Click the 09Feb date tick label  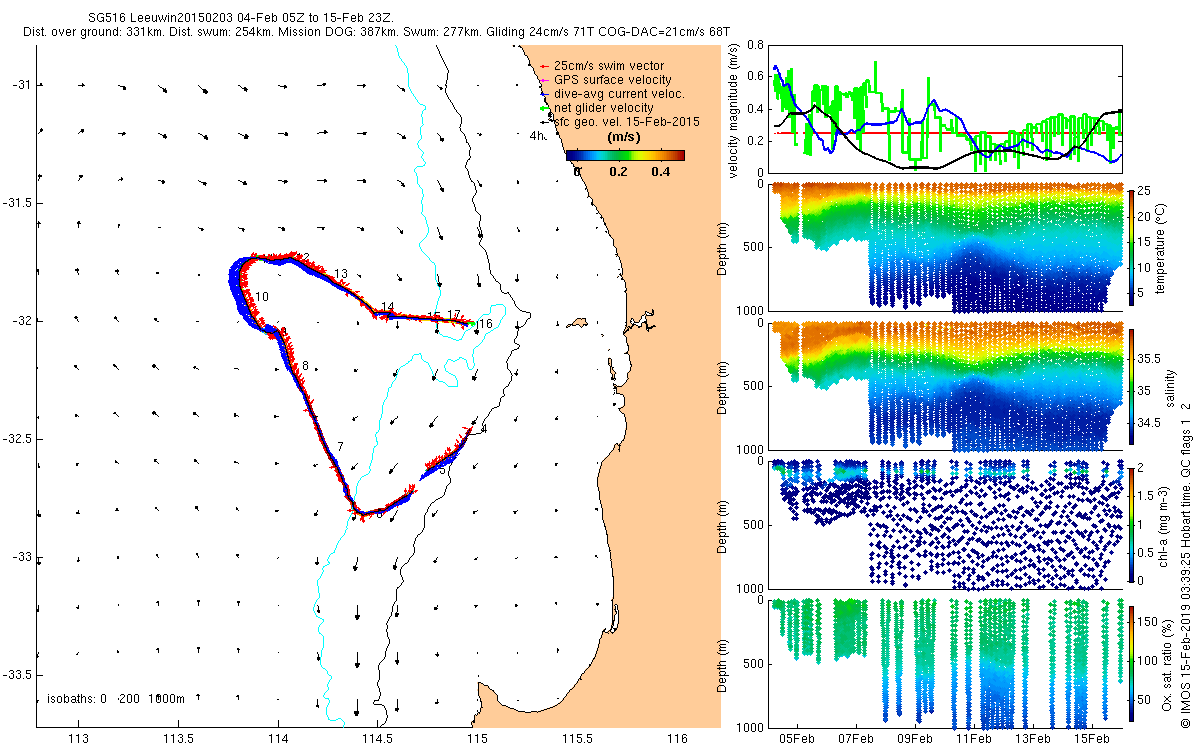point(915,739)
